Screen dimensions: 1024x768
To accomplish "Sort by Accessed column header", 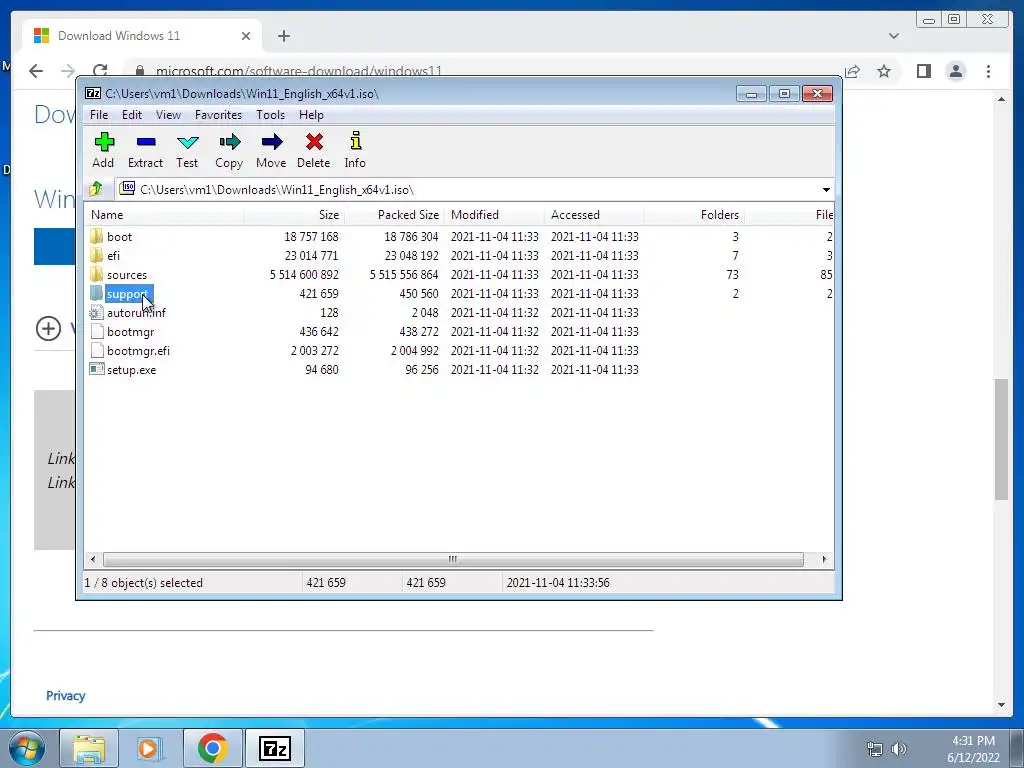I will [x=594, y=215].
